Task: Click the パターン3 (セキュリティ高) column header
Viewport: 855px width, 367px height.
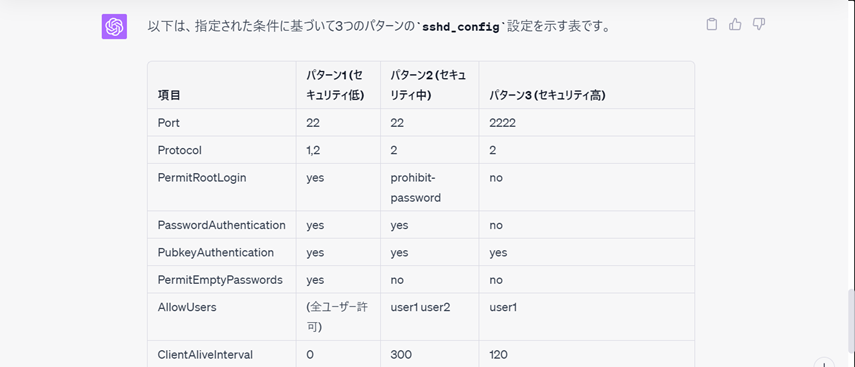Action: pos(547,95)
